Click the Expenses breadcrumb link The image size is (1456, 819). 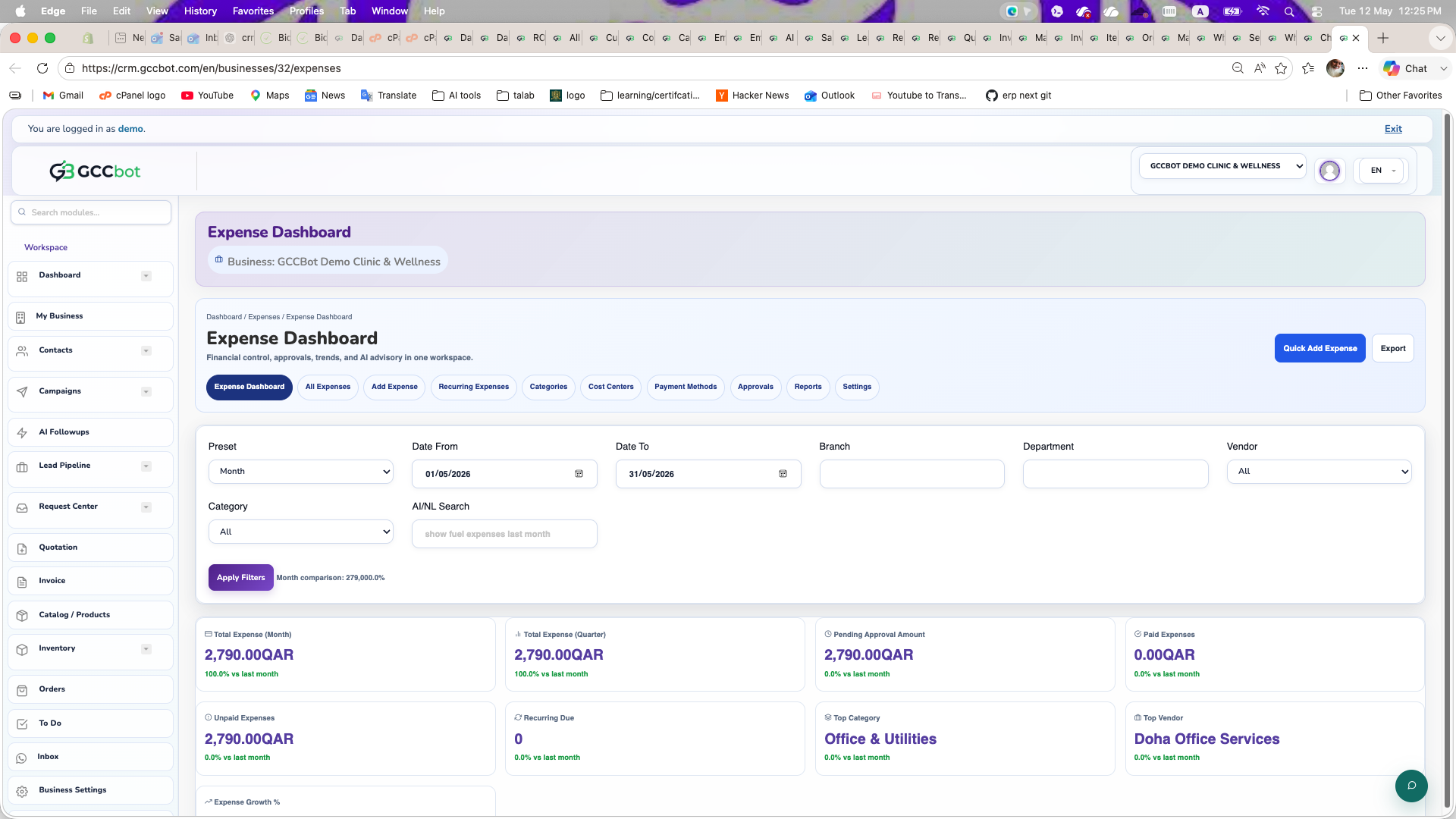(264, 317)
